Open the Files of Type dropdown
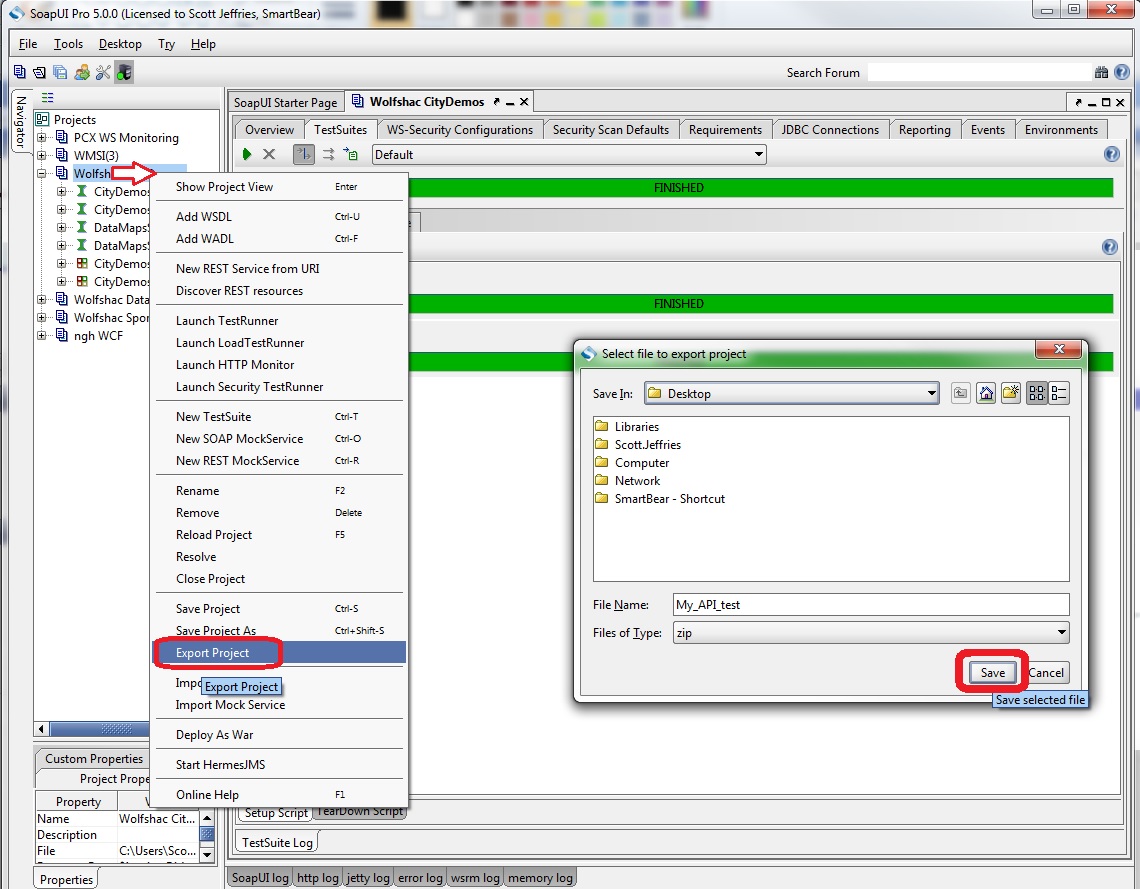The width and height of the screenshot is (1140, 889). (x=1061, y=632)
